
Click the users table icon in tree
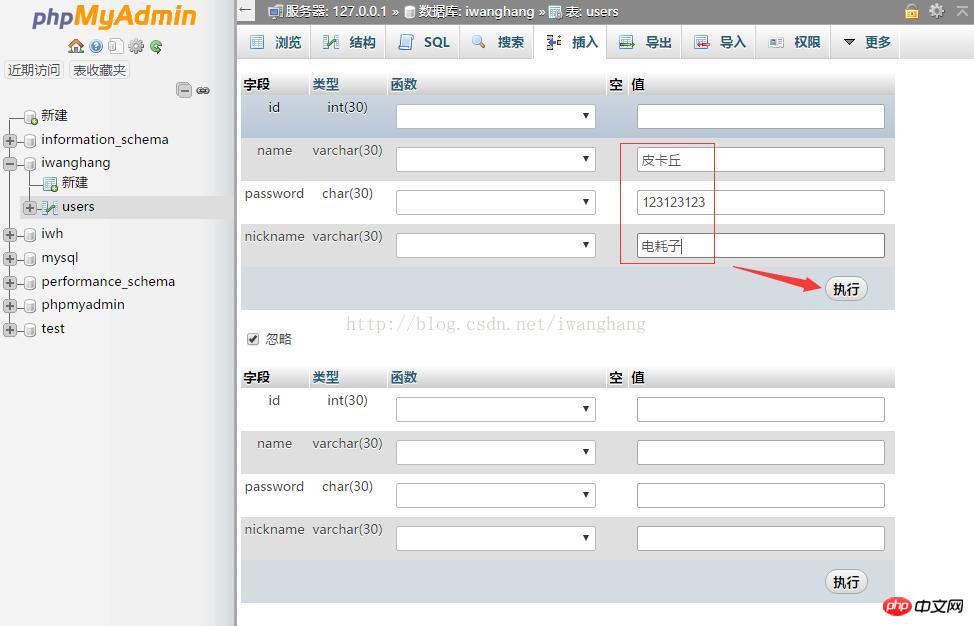pyautogui.click(x=50, y=208)
